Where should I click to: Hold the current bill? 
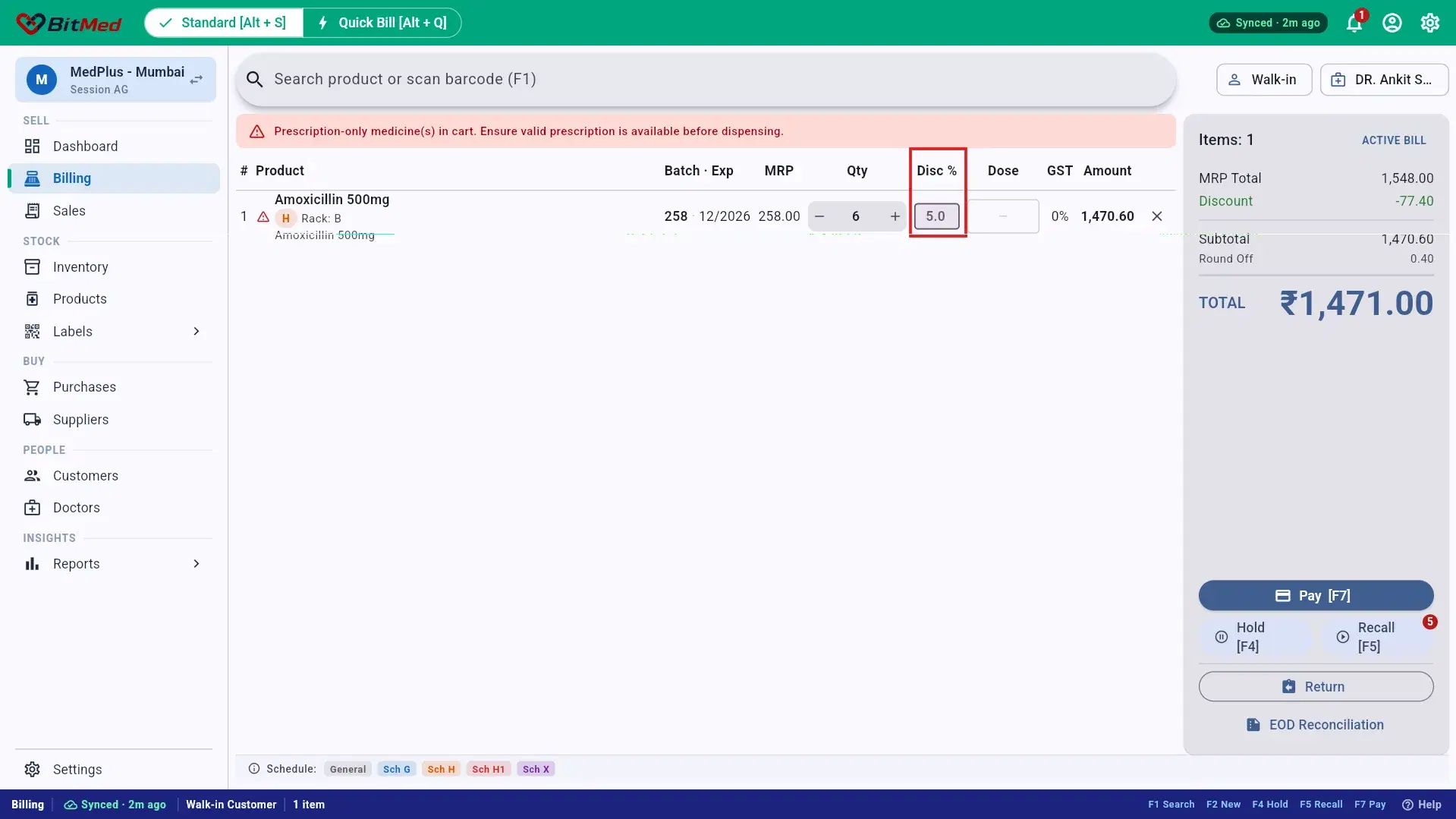tap(1256, 637)
